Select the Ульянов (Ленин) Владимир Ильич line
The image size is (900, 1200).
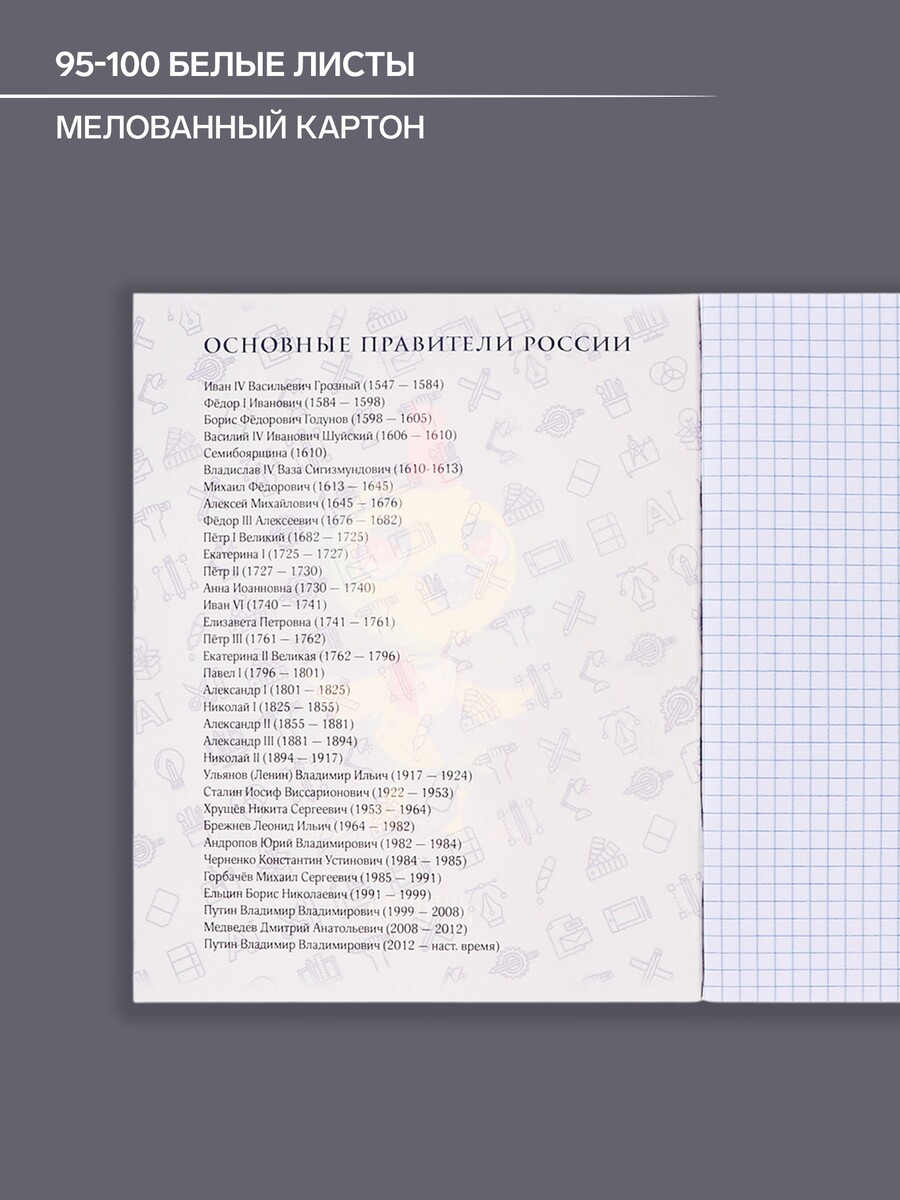(x=337, y=775)
